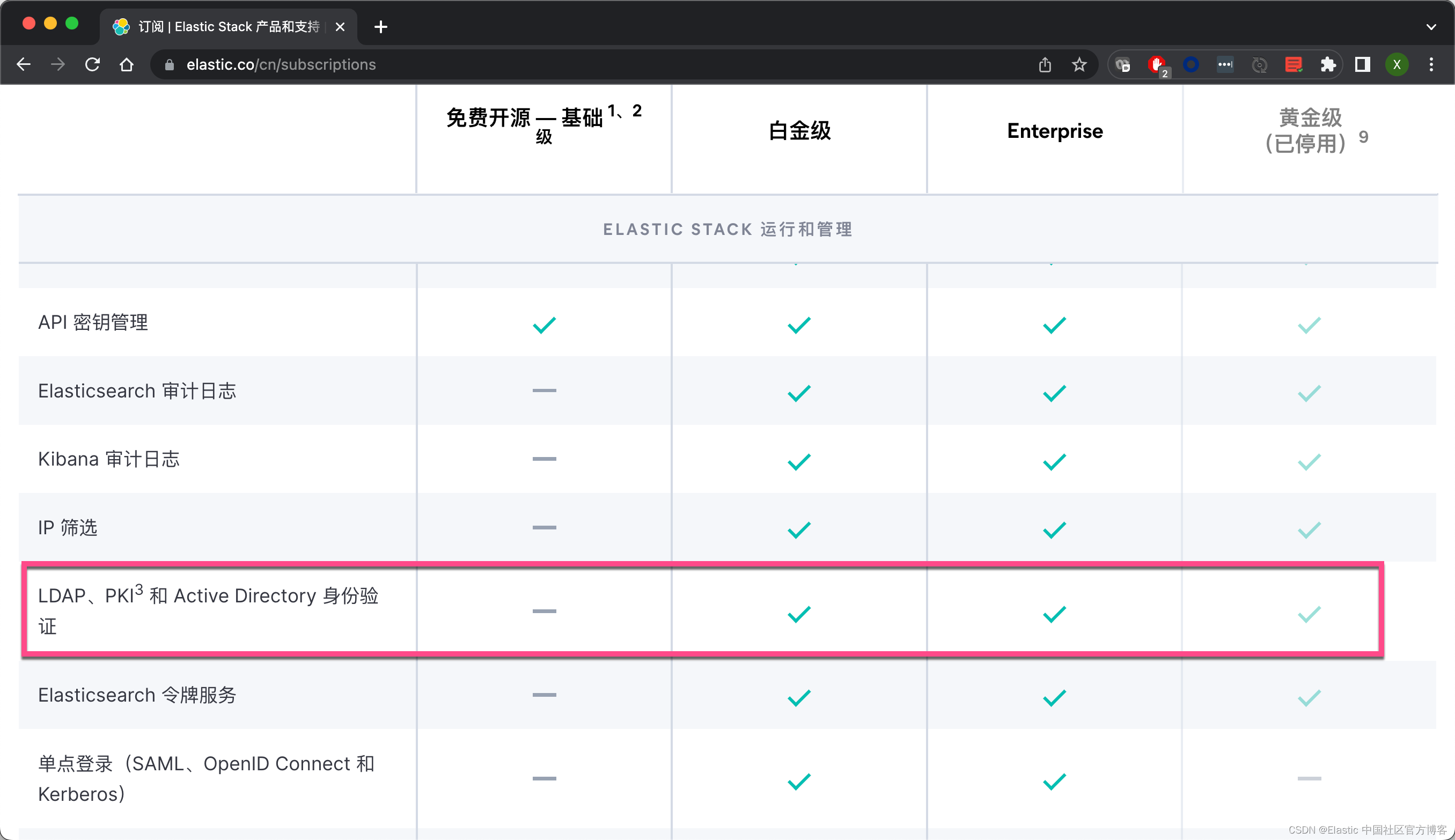Click the share icon in the address bar

[x=1045, y=64]
